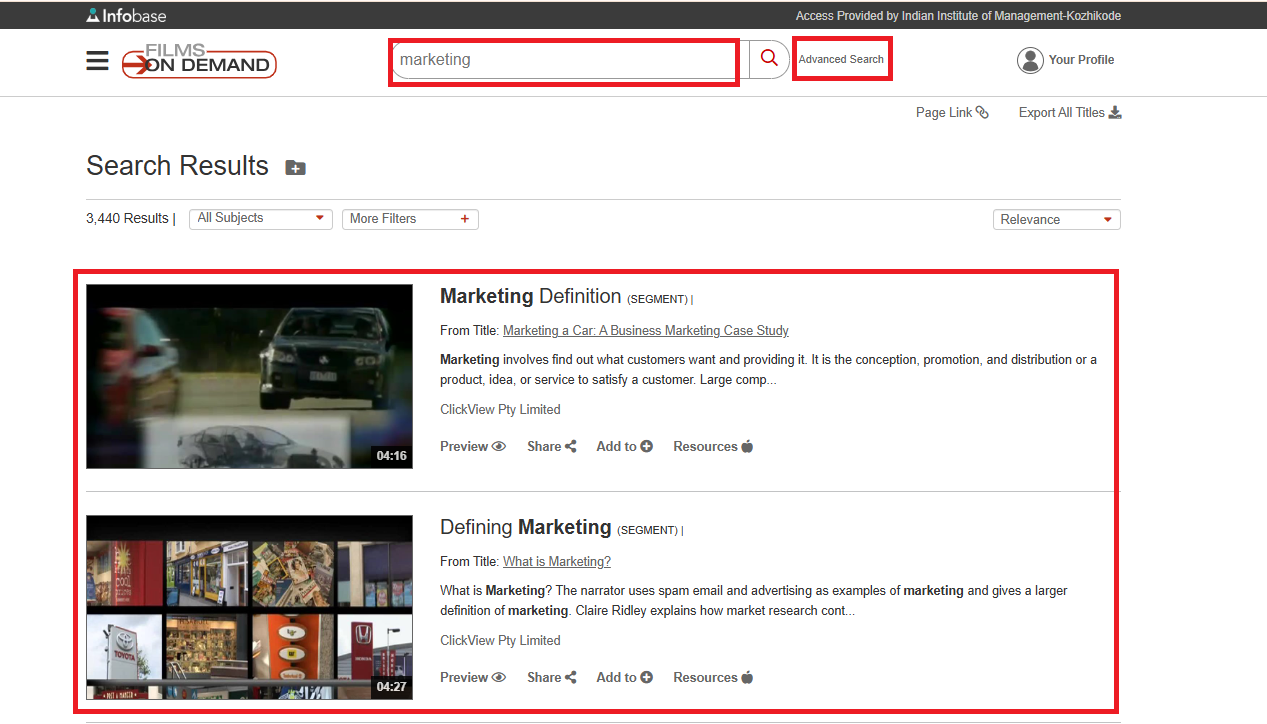
Task: Open the Relevance sort dropdown
Action: point(1056,220)
